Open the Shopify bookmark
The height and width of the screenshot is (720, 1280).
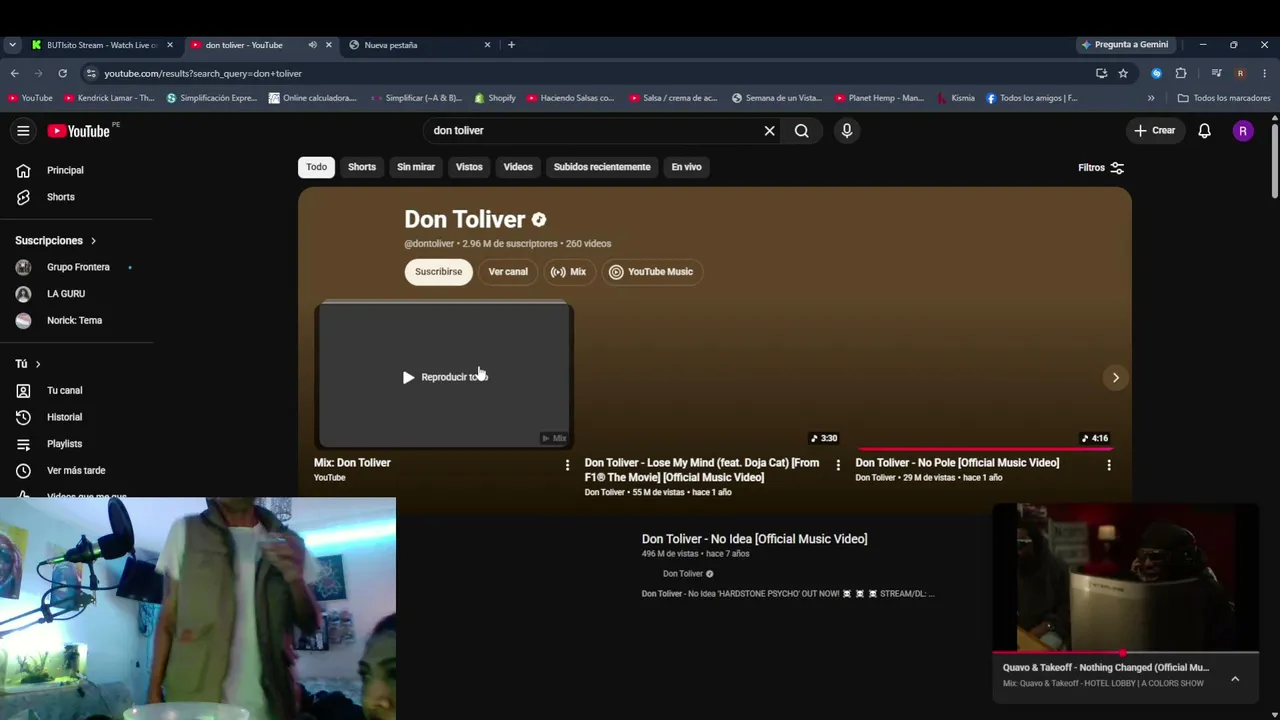495,98
